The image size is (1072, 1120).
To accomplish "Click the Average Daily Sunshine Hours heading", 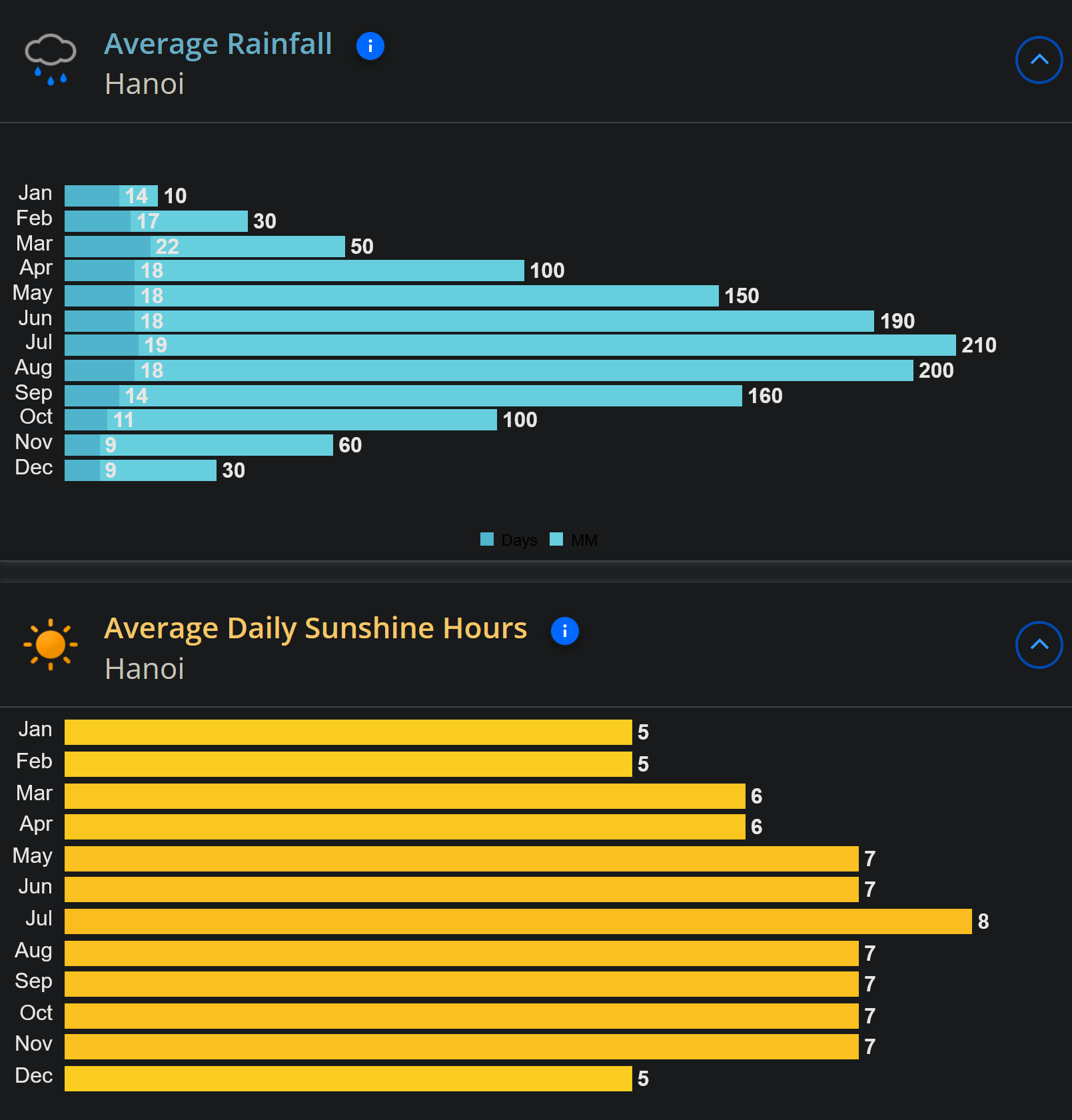I will point(315,628).
